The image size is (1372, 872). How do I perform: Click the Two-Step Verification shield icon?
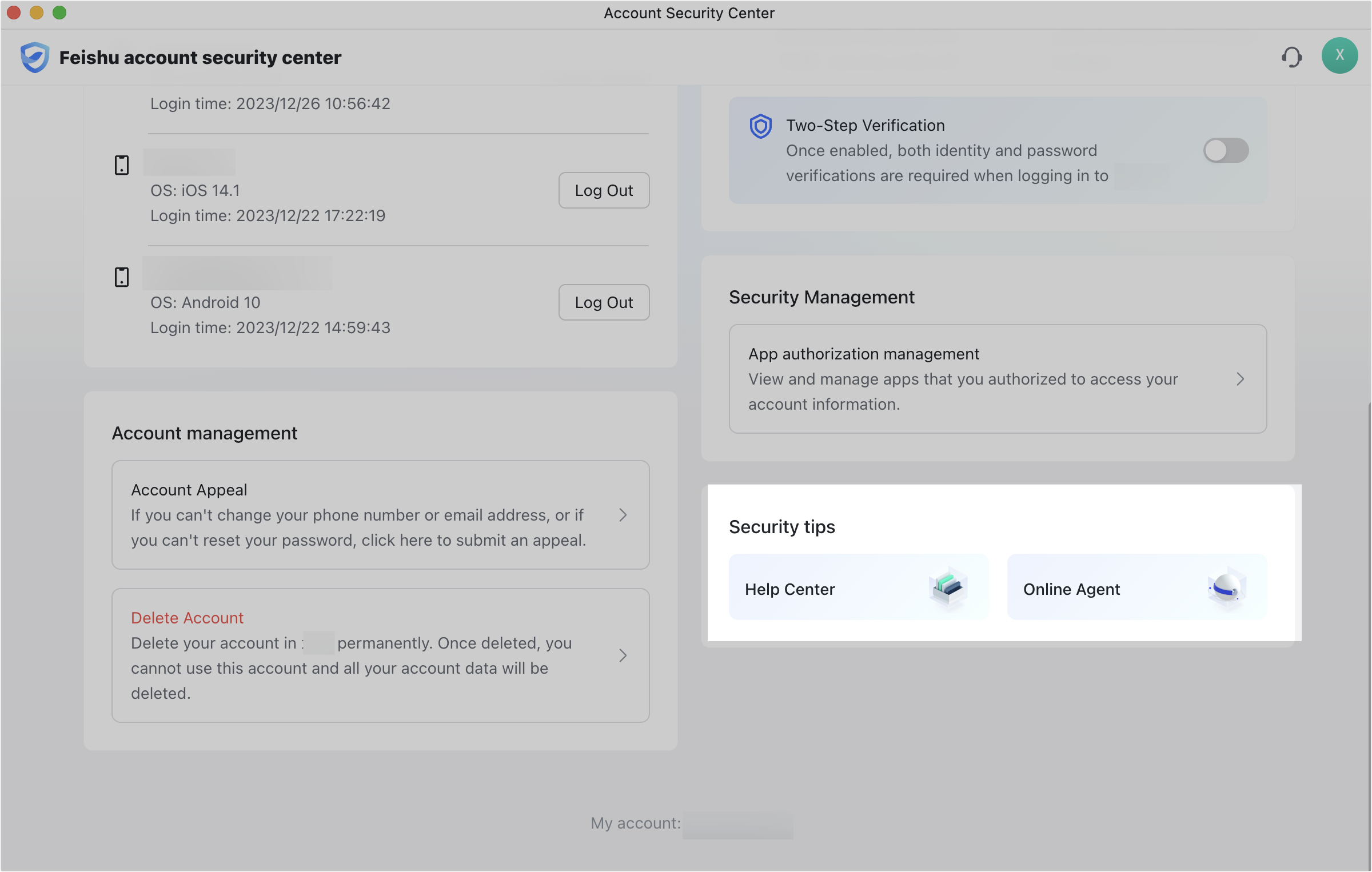761,126
